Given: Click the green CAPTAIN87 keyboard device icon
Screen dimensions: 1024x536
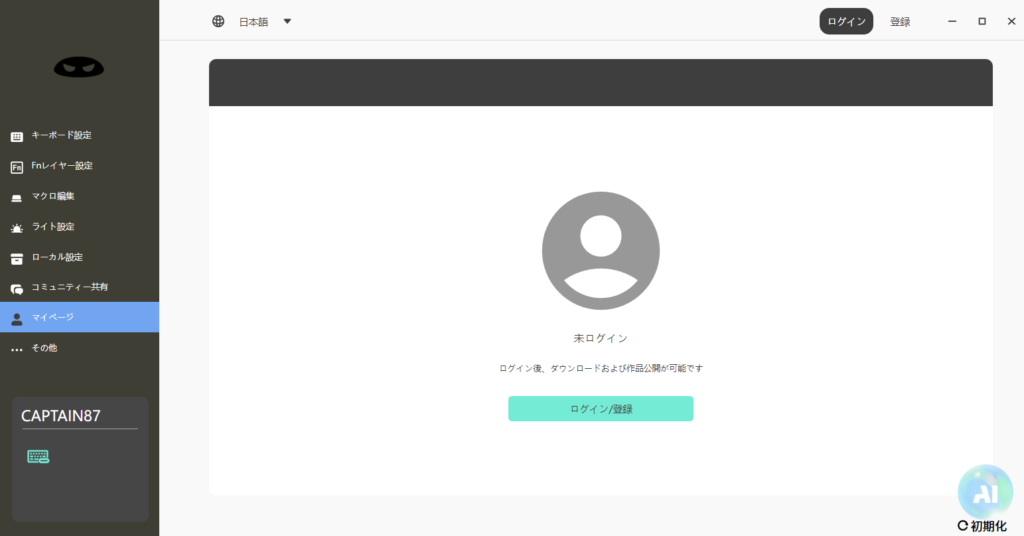Looking at the screenshot, I should (38, 457).
